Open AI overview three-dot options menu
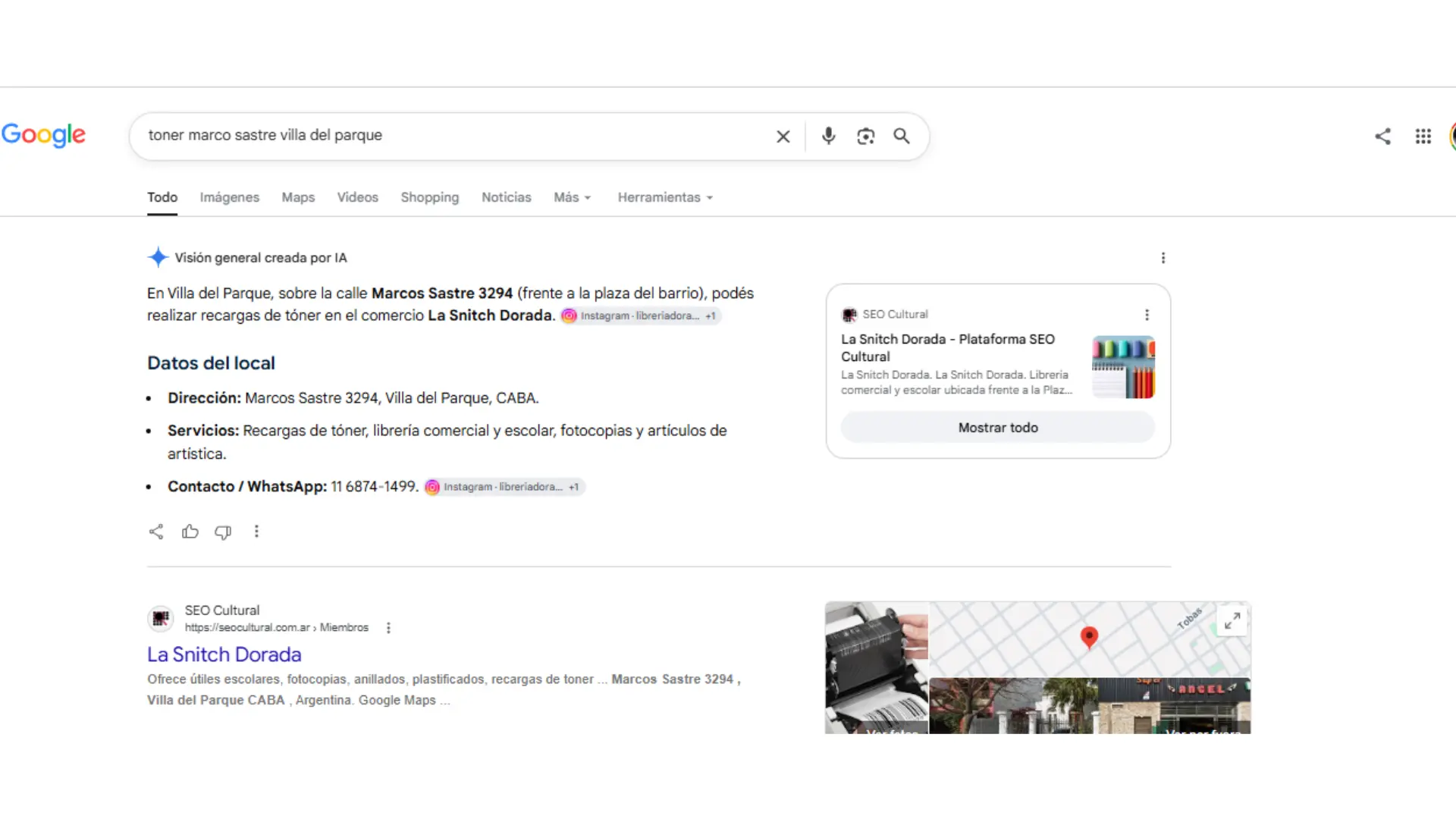Viewport: 1456px width, 819px height. tap(1163, 258)
